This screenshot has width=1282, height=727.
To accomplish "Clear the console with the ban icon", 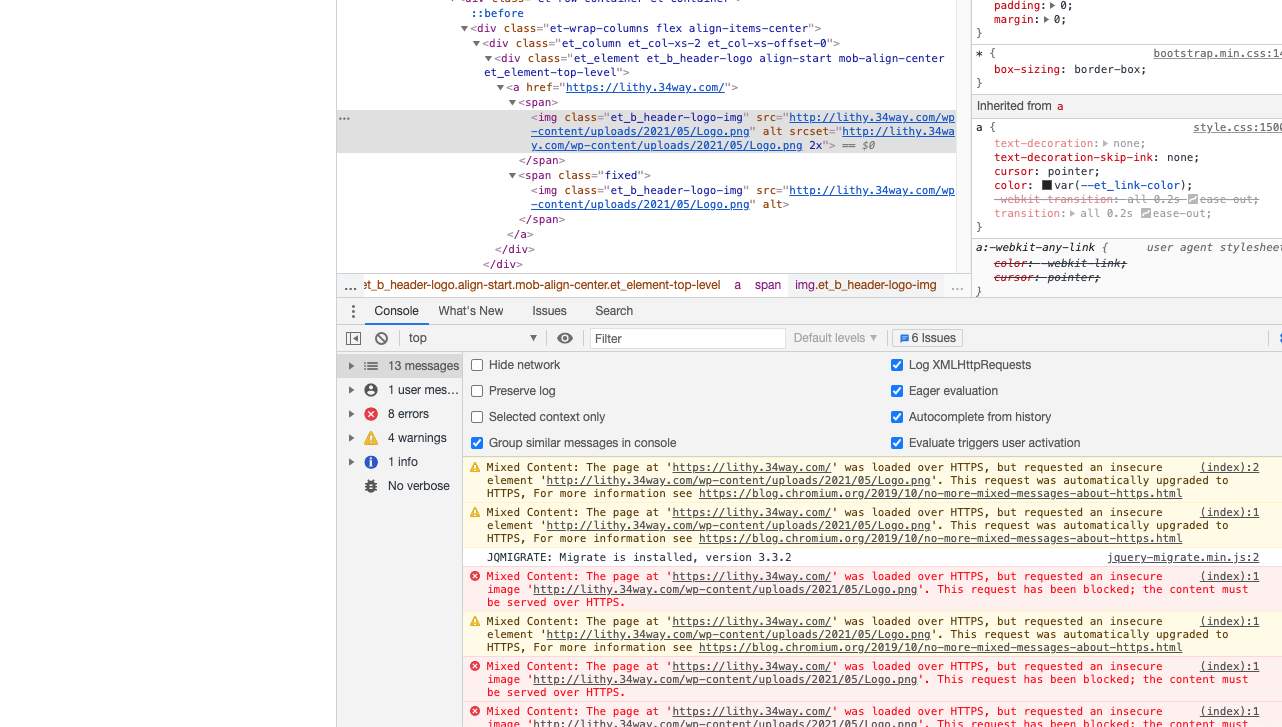I will (381, 338).
